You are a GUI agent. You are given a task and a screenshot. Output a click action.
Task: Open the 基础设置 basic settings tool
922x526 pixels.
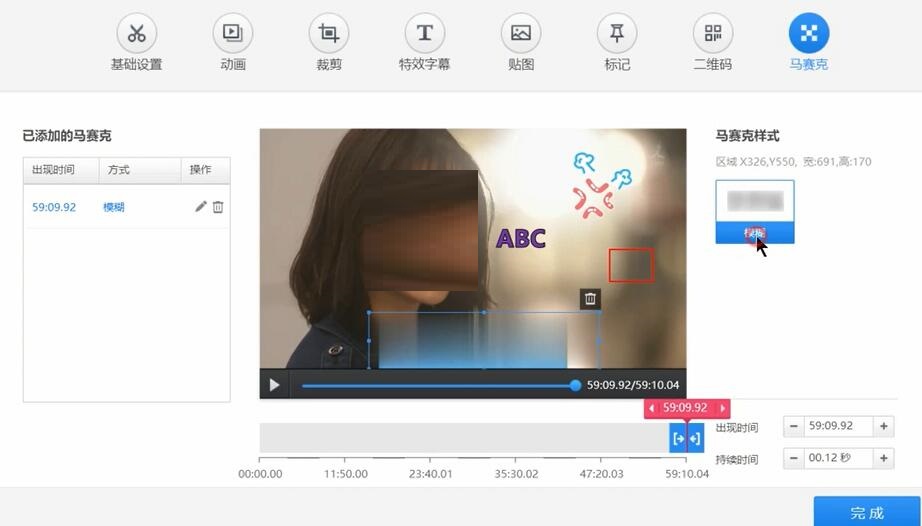136,34
